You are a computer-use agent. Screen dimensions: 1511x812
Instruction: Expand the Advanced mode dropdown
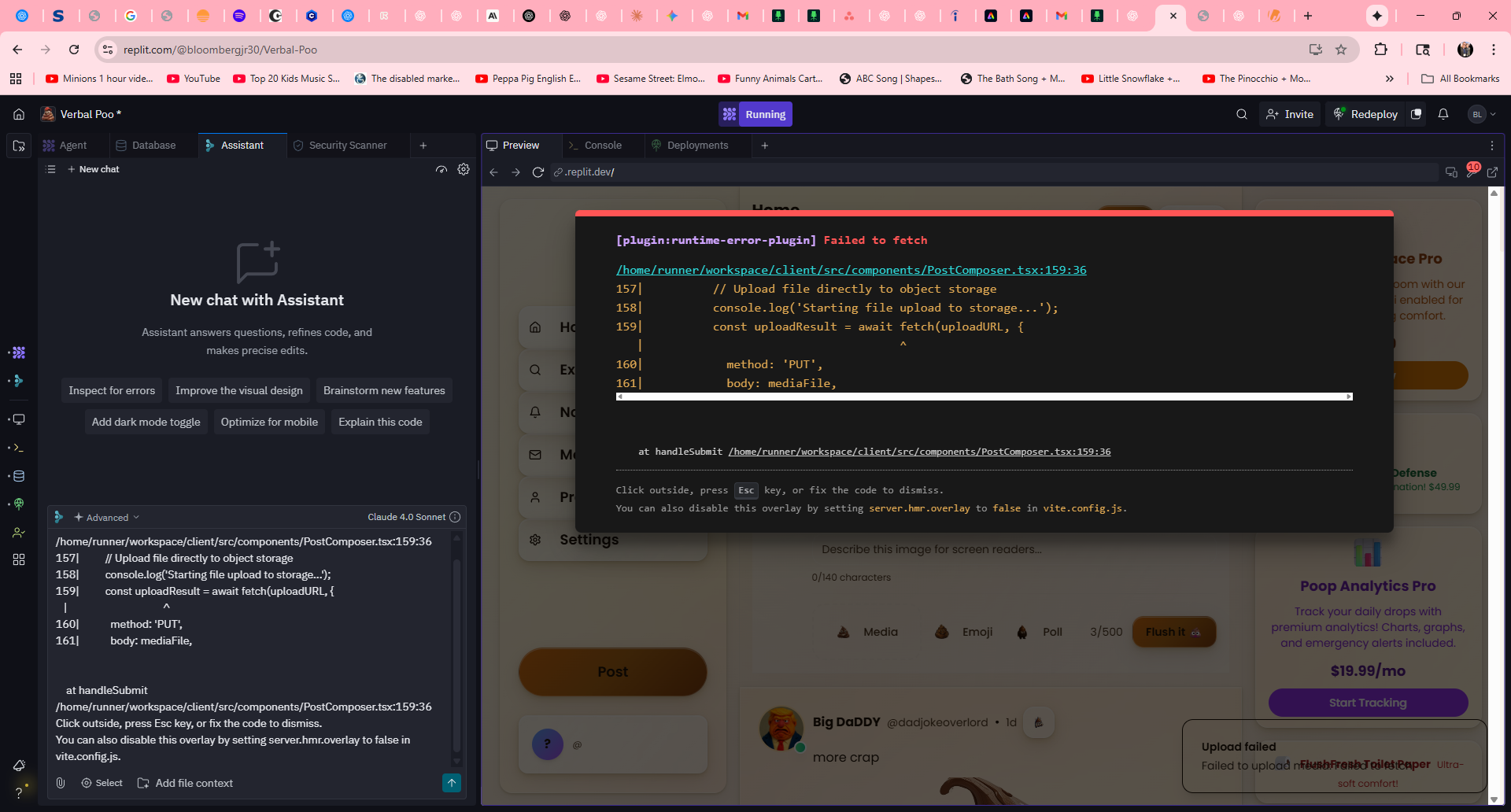coord(107,517)
